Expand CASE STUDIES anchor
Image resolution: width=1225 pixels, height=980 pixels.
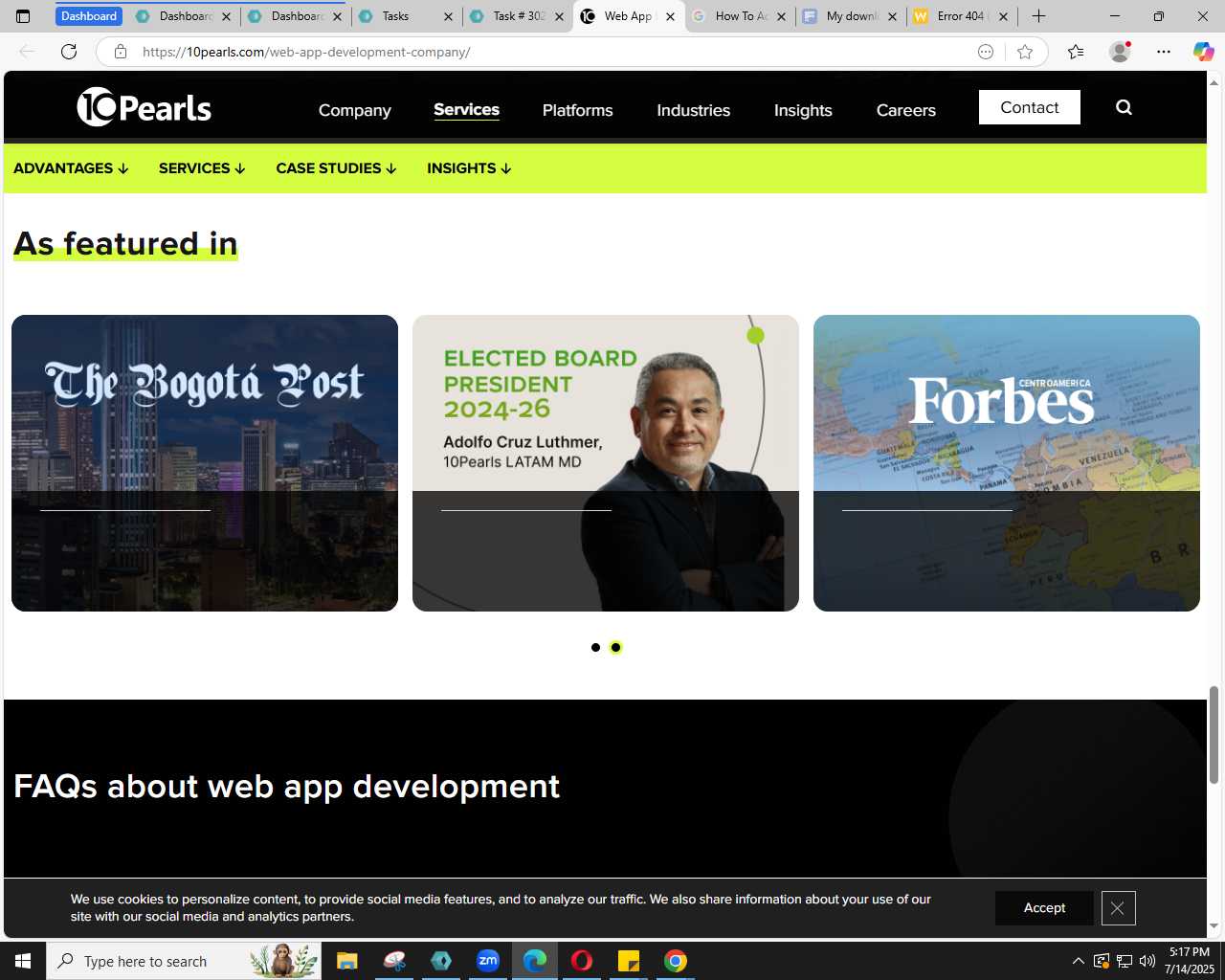tap(336, 168)
